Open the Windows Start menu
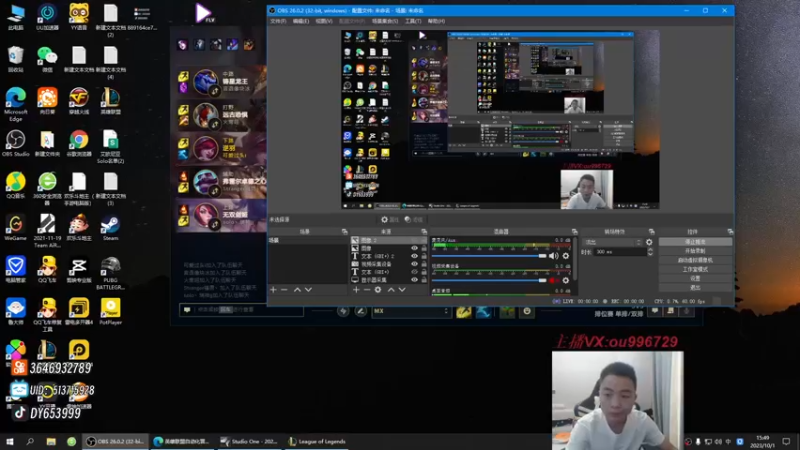Screen dimensions: 800x450 click(x=10, y=441)
